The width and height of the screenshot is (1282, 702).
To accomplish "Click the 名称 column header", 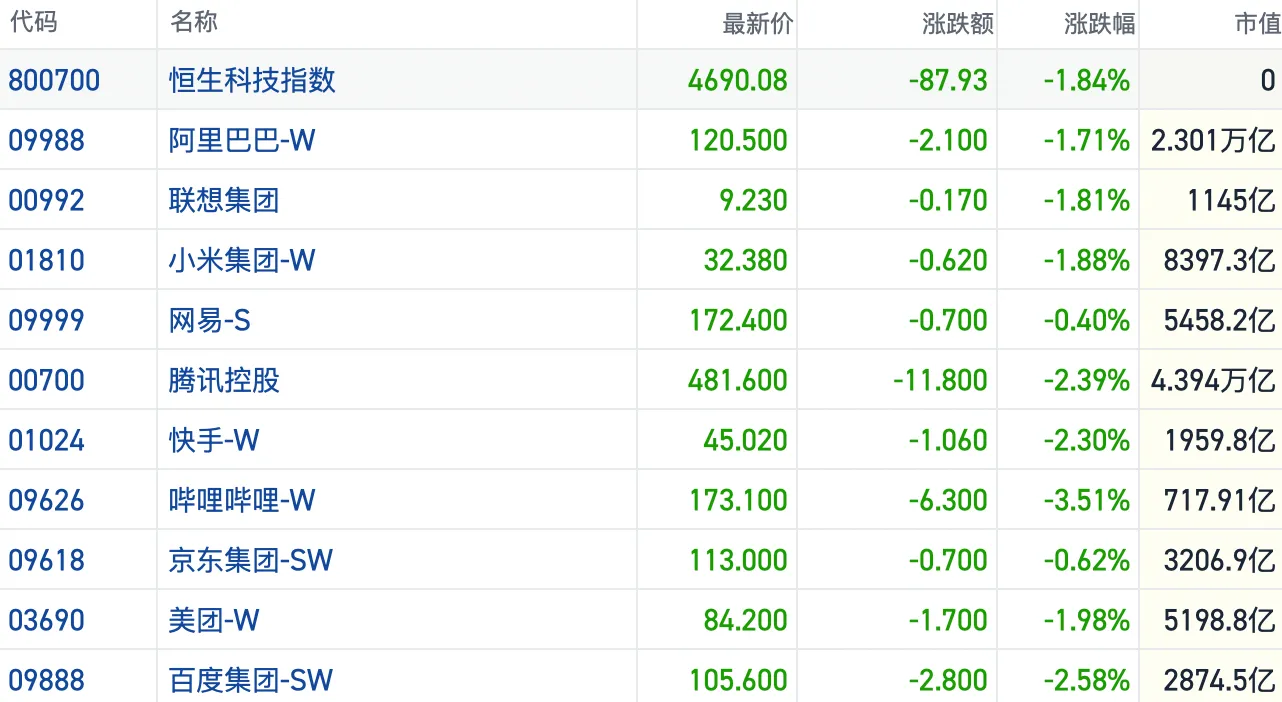I will click(x=194, y=23).
